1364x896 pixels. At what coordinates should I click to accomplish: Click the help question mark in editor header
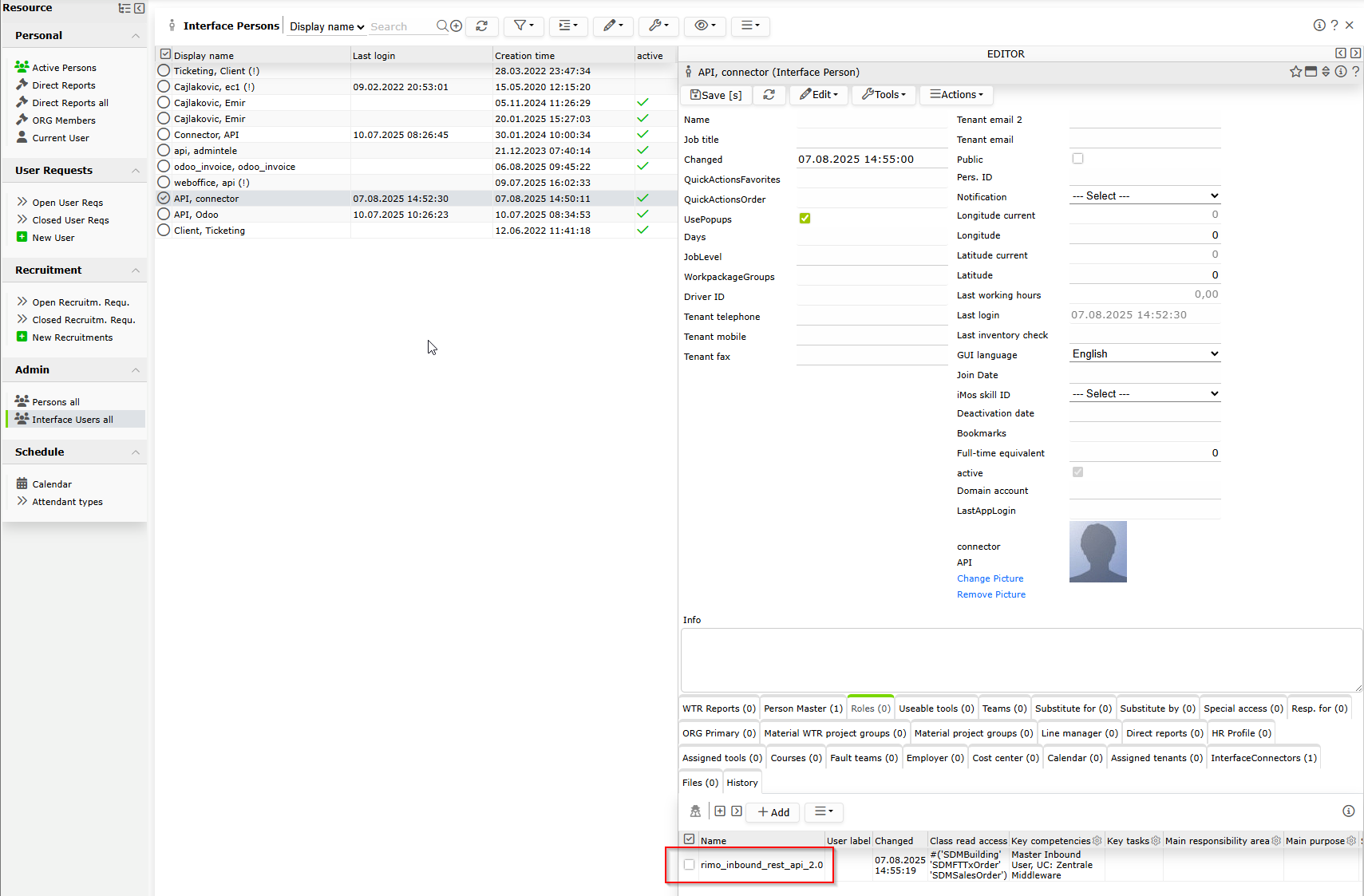[1356, 72]
